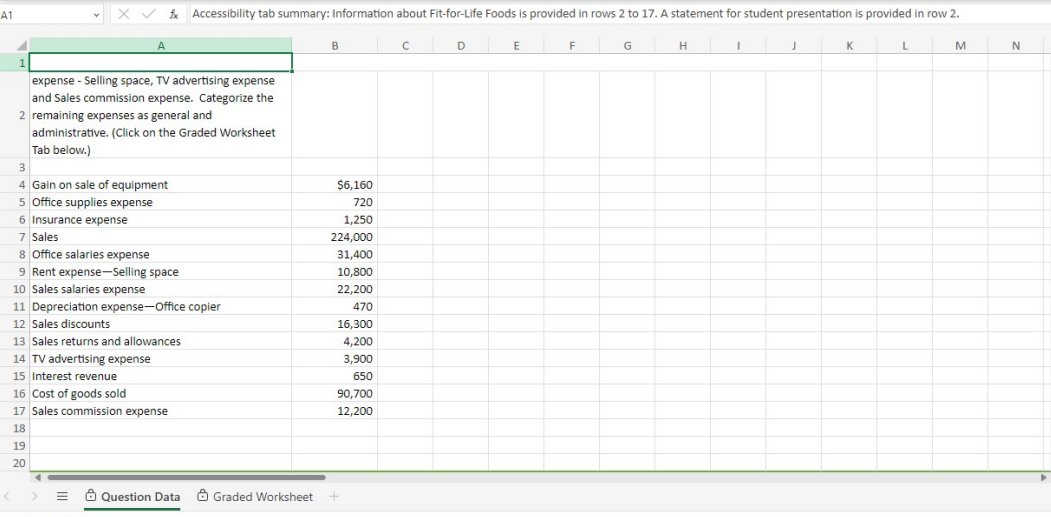Click value 4,200 in column B
Viewport: 1051px width, 517px height.
point(334,341)
